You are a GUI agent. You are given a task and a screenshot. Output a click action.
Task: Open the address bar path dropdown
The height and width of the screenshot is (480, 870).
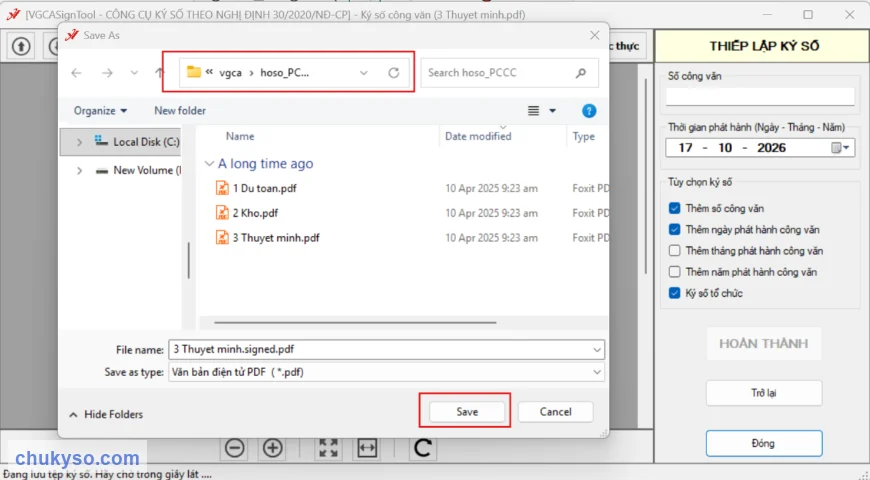363,73
